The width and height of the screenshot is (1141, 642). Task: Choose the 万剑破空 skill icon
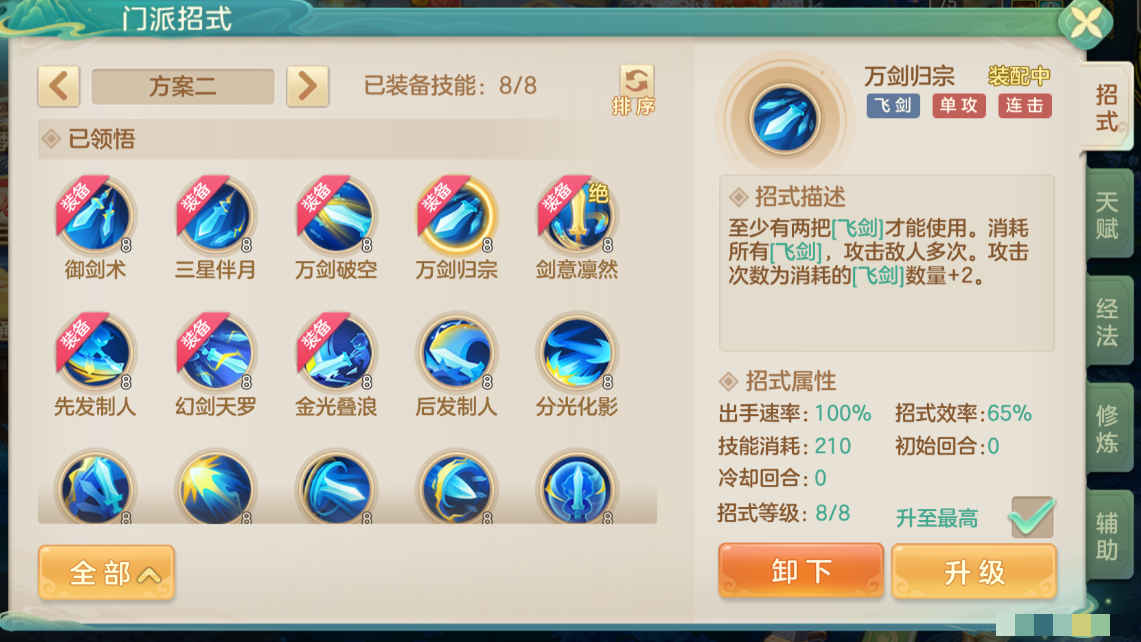pyautogui.click(x=336, y=215)
